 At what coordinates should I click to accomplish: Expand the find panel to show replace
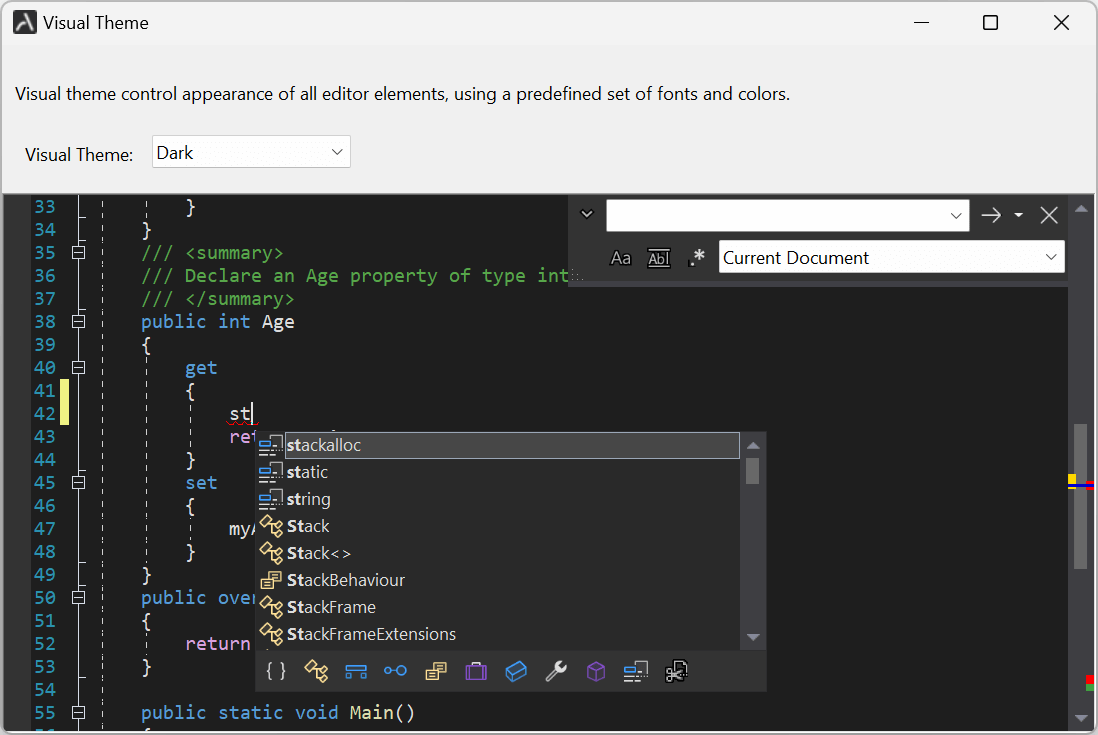587,214
